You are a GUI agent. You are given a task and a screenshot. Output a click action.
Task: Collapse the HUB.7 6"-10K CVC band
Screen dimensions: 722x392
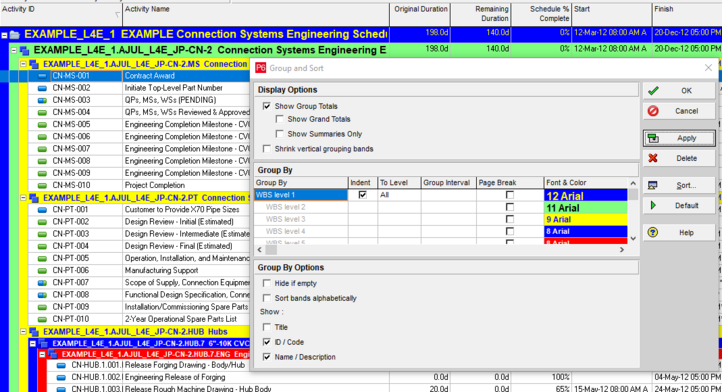33,344
